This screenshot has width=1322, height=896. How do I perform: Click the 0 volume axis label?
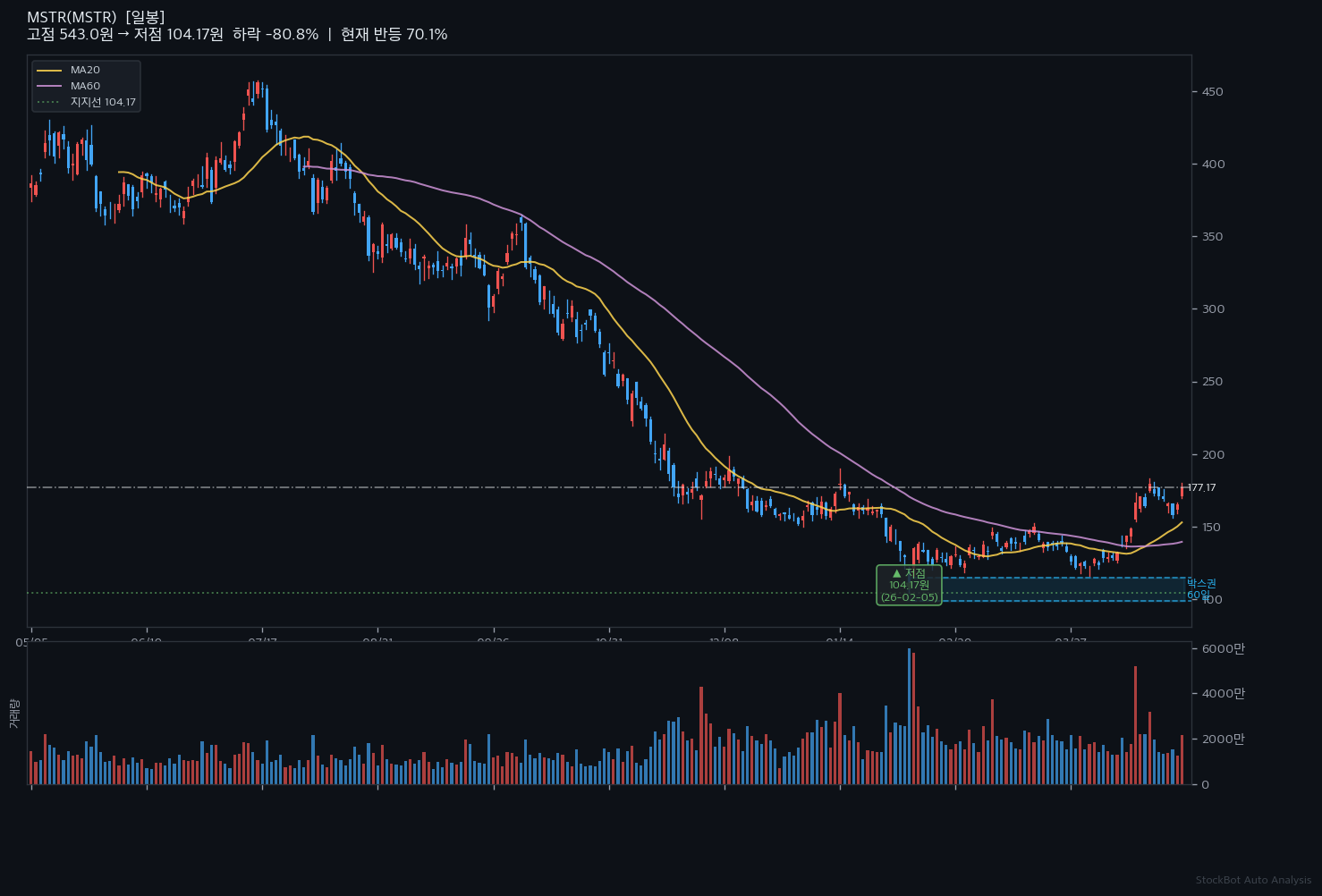(1206, 784)
